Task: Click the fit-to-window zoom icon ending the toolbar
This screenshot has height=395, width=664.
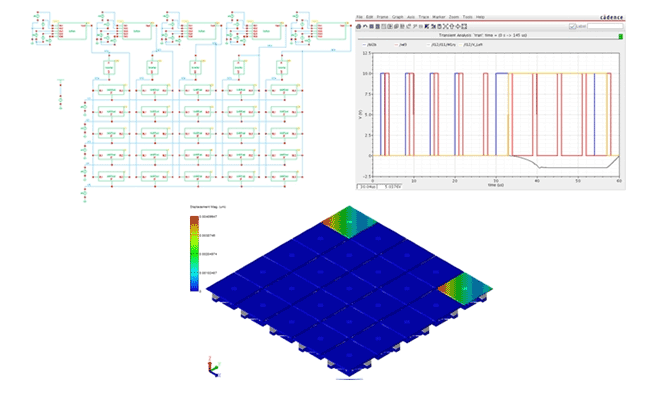Action: 464,26
